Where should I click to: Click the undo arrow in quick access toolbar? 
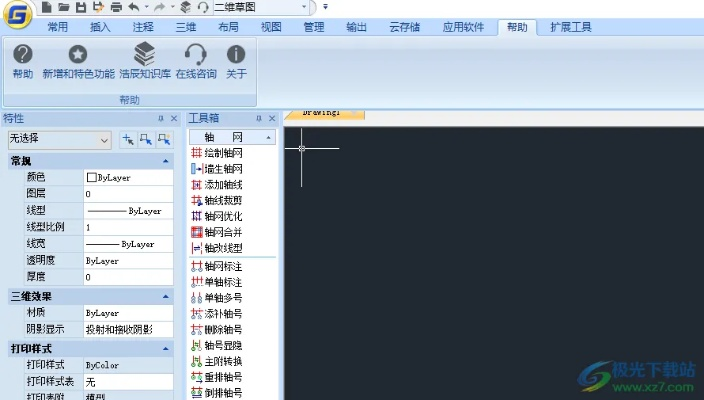(x=133, y=7)
